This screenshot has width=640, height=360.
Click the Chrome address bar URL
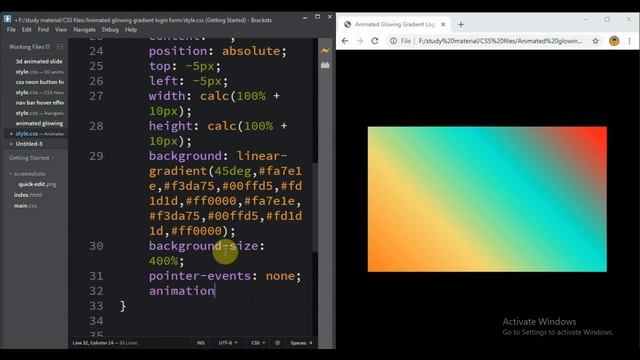pyautogui.click(x=500, y=41)
